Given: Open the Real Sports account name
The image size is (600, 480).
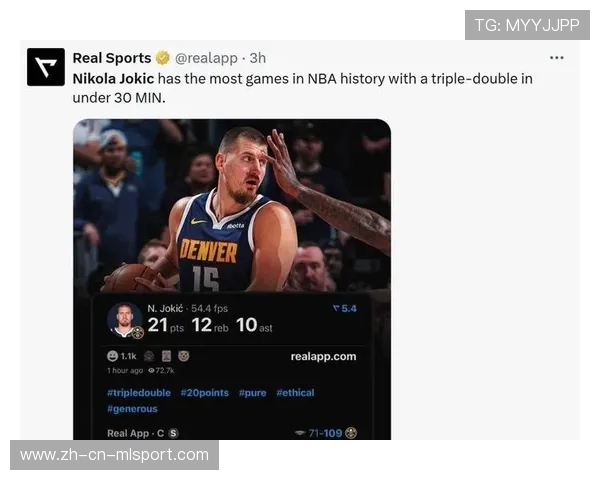Looking at the screenshot, I should tap(112, 58).
